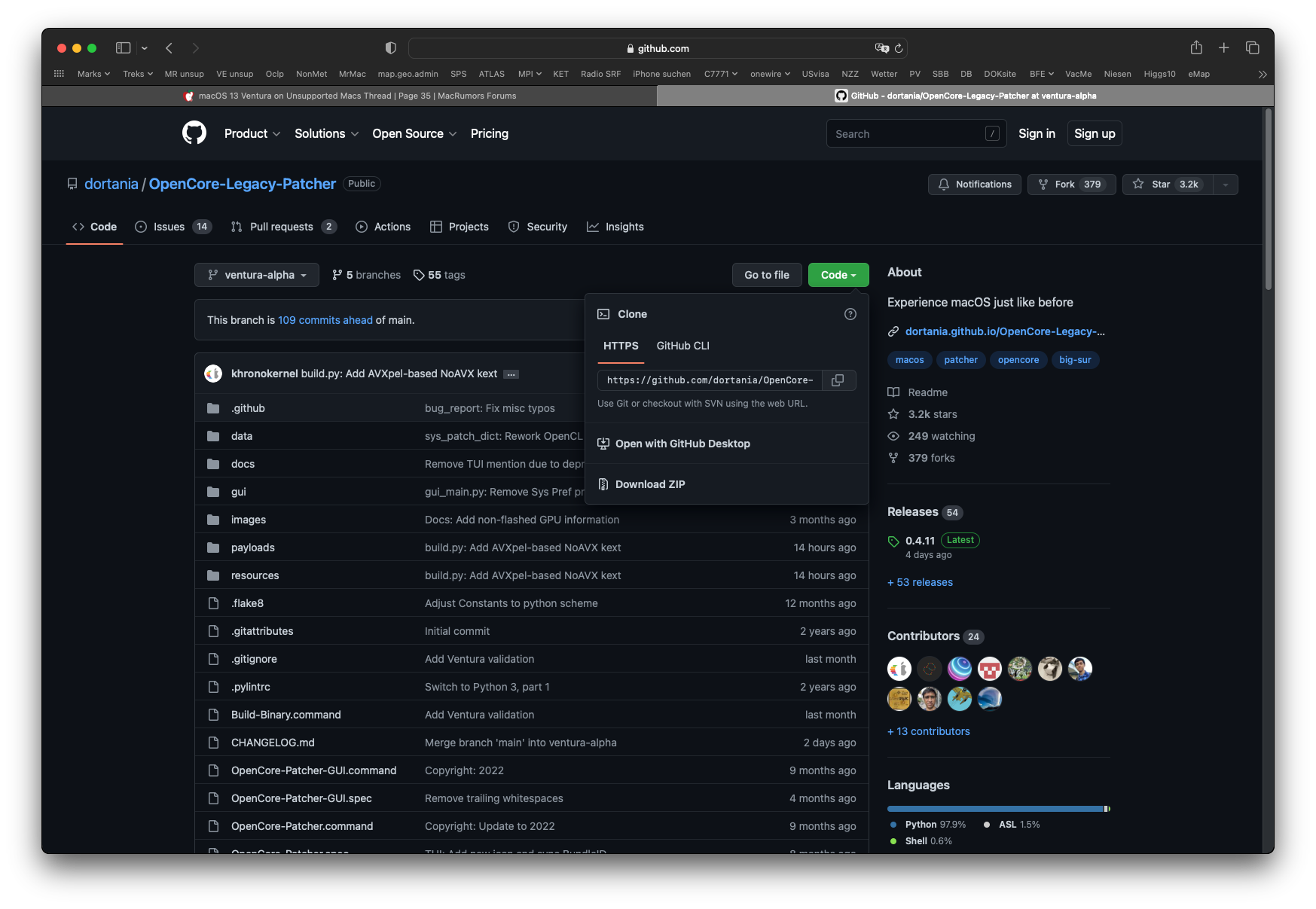This screenshot has width=1316, height=909.
Task: Open the Security tab
Action: point(538,227)
